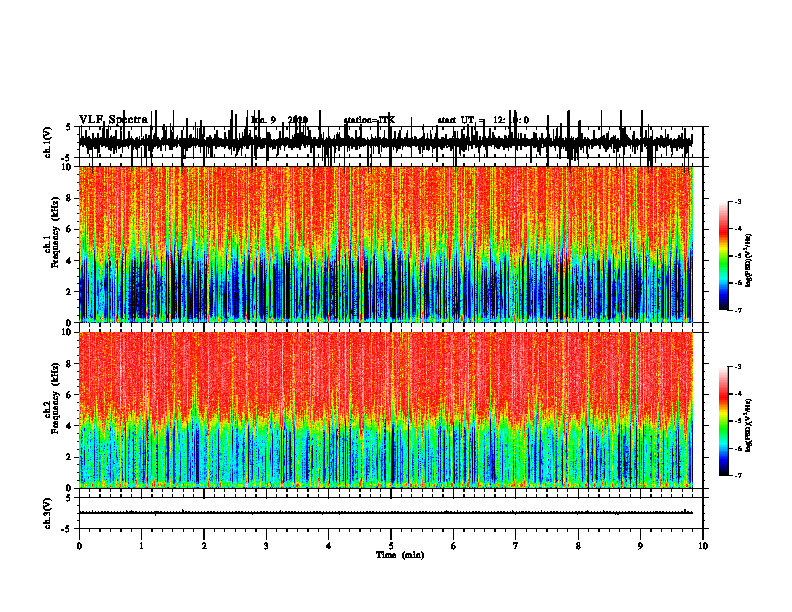Click the ch.2 spectrogram color scale bar
The image size is (792, 612).
pyautogui.click(x=724, y=421)
